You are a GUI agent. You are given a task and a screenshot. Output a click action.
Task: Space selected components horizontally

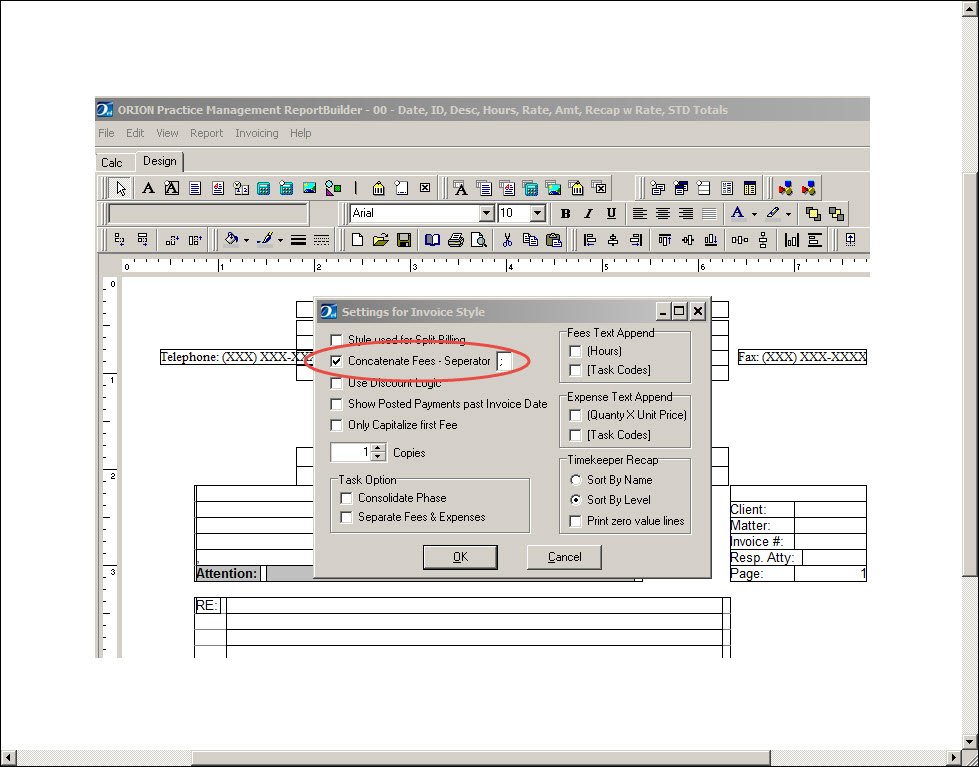point(740,240)
